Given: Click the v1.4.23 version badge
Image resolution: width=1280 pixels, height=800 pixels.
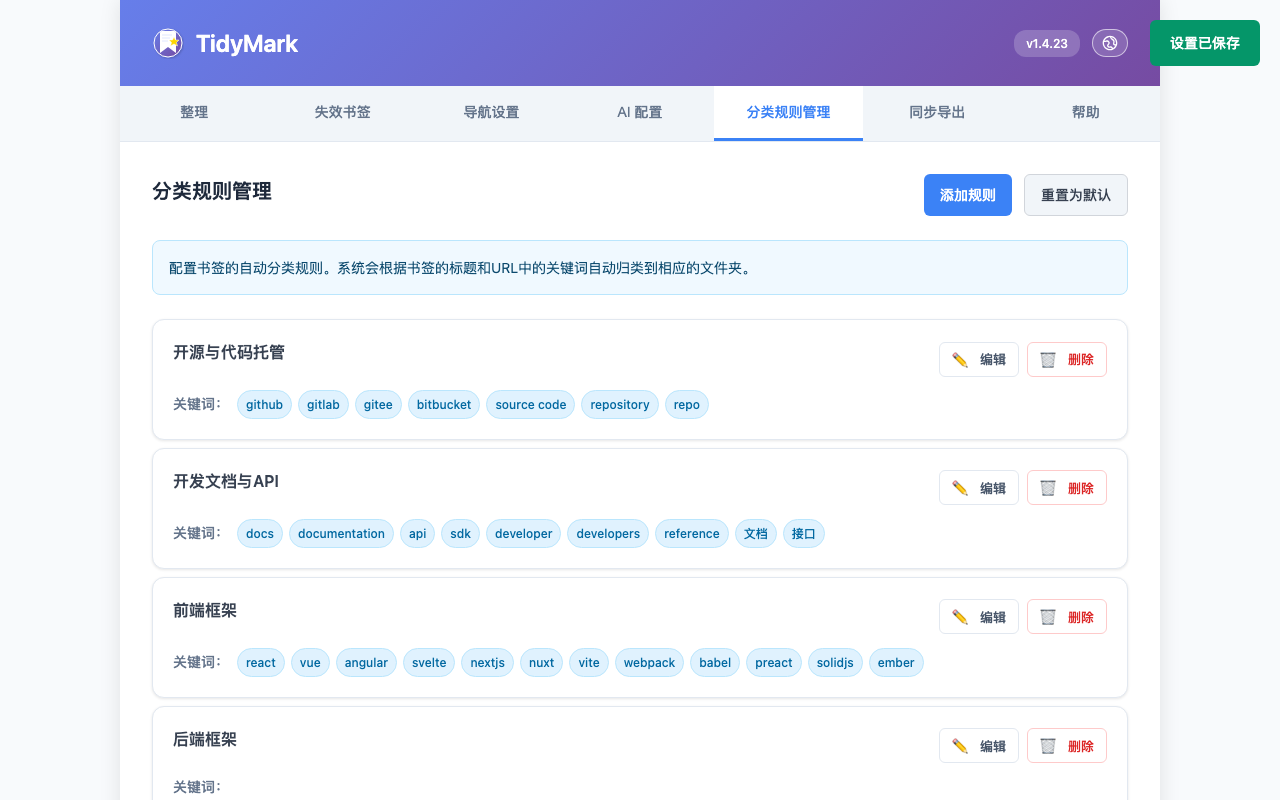Looking at the screenshot, I should pyautogui.click(x=1046, y=43).
